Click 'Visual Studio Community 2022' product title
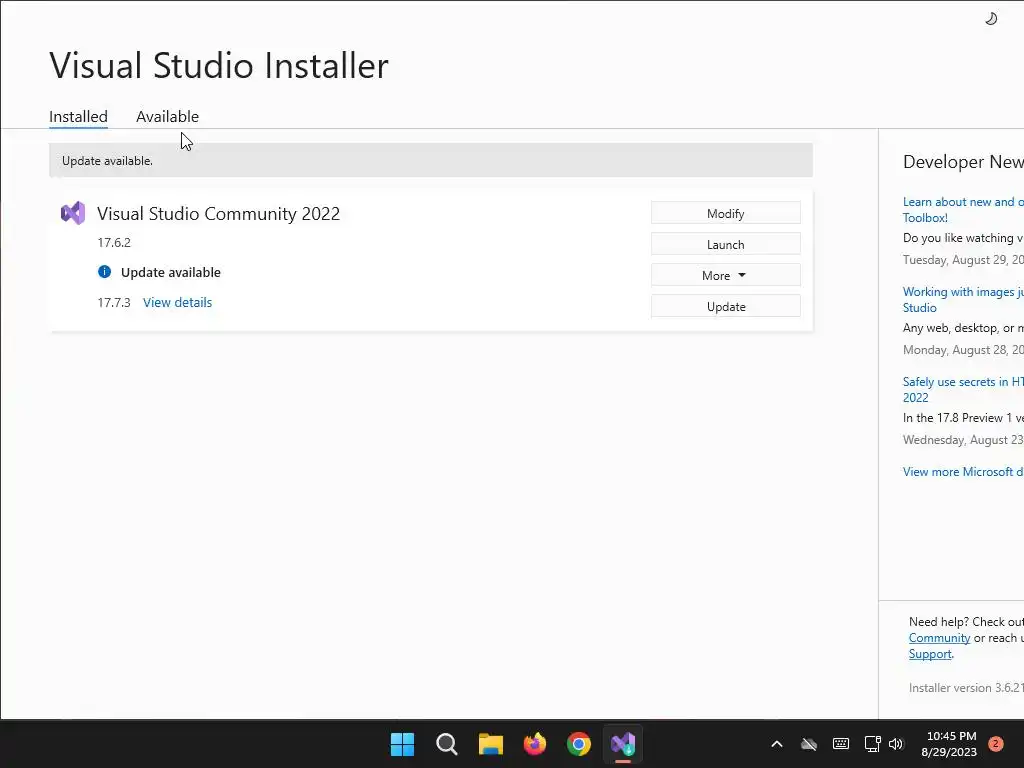 218,214
